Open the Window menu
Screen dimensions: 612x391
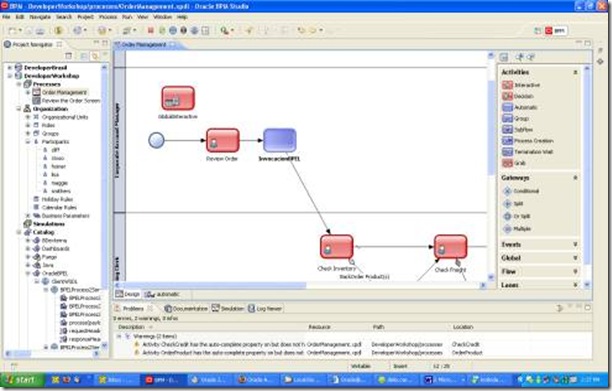click(162, 17)
